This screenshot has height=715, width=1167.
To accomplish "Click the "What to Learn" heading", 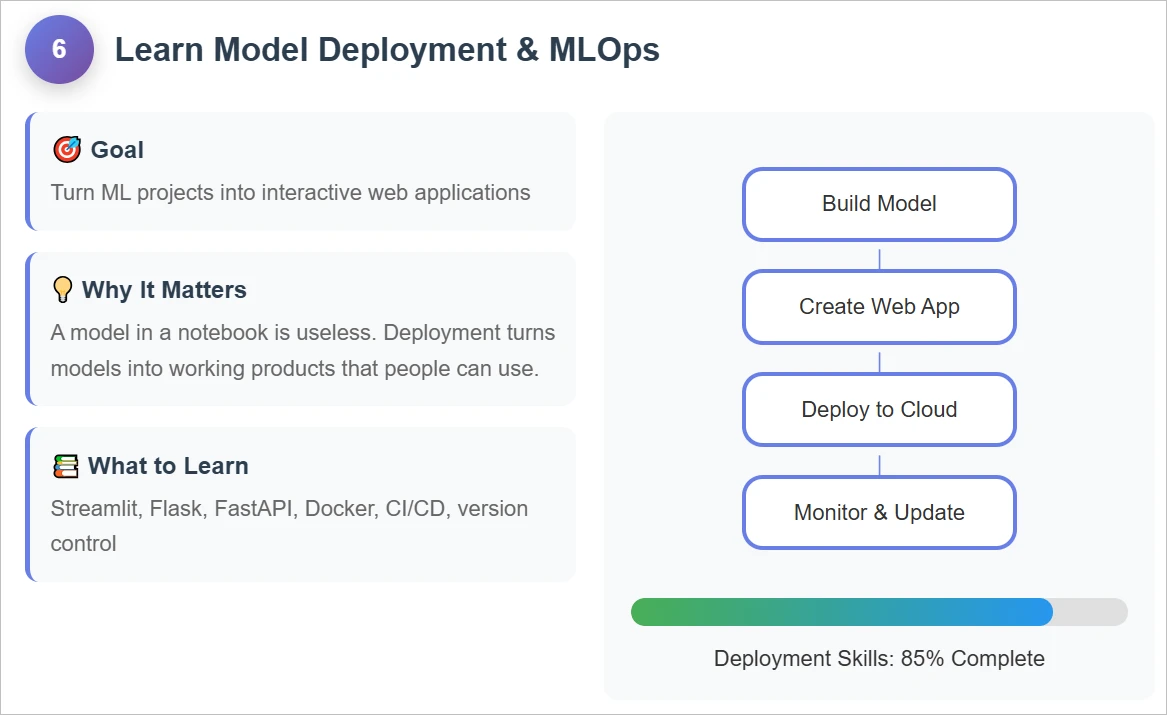I will 168,466.
